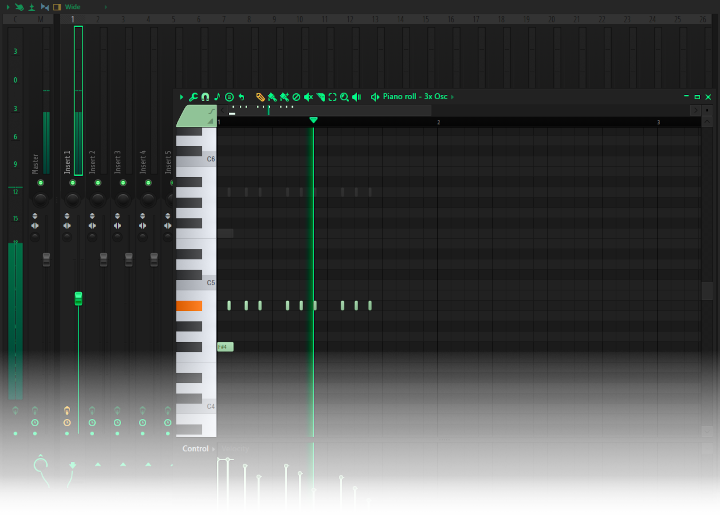Click the green playhead marker on timeline
This screenshot has width=720, height=524.
pos(314,120)
